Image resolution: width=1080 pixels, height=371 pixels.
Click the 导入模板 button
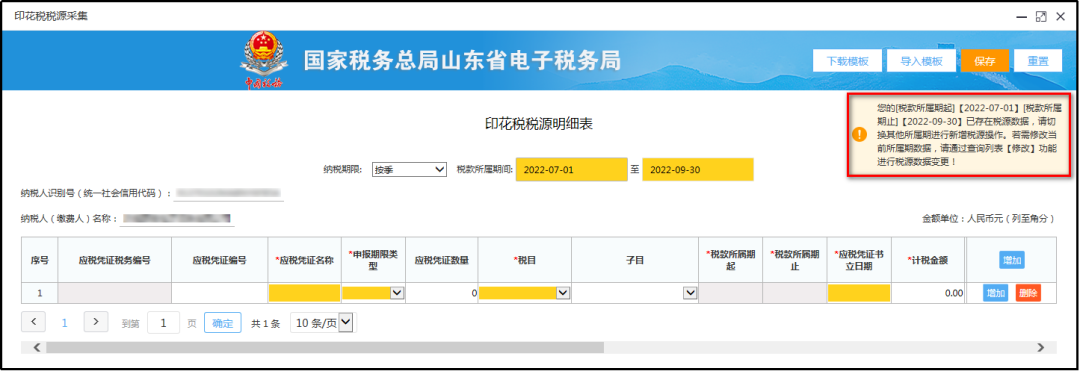coord(921,61)
